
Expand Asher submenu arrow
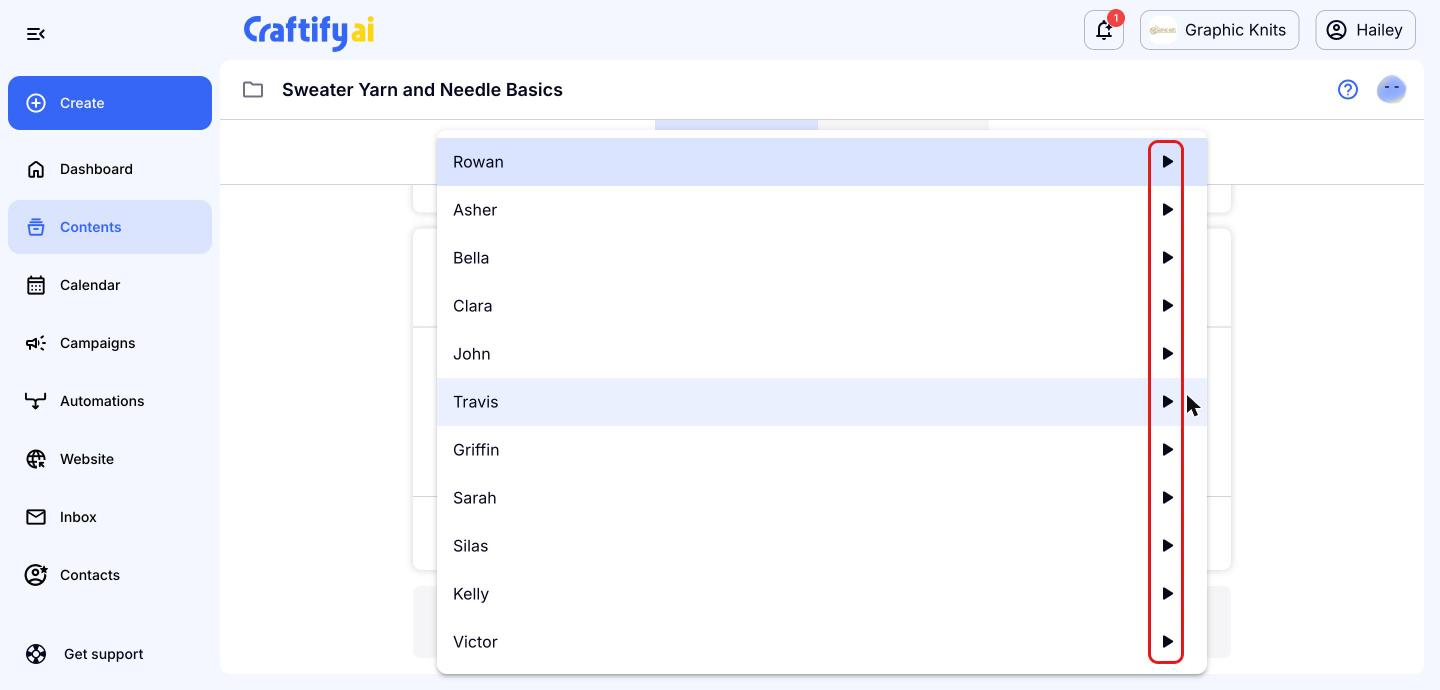(1167, 210)
